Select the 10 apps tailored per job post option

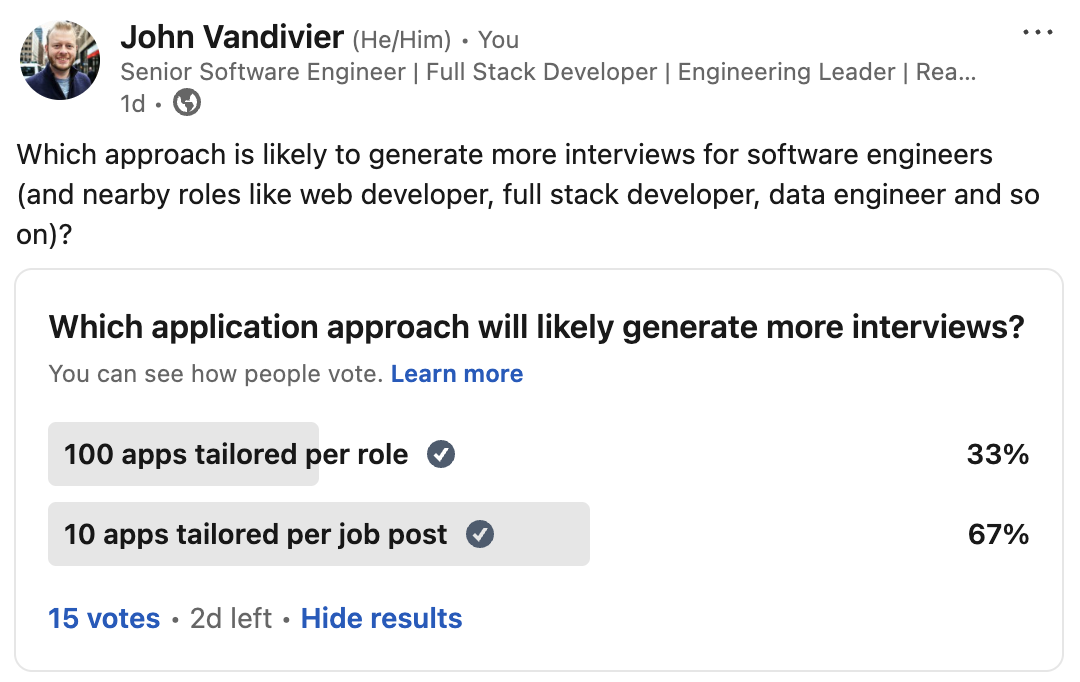click(256, 534)
